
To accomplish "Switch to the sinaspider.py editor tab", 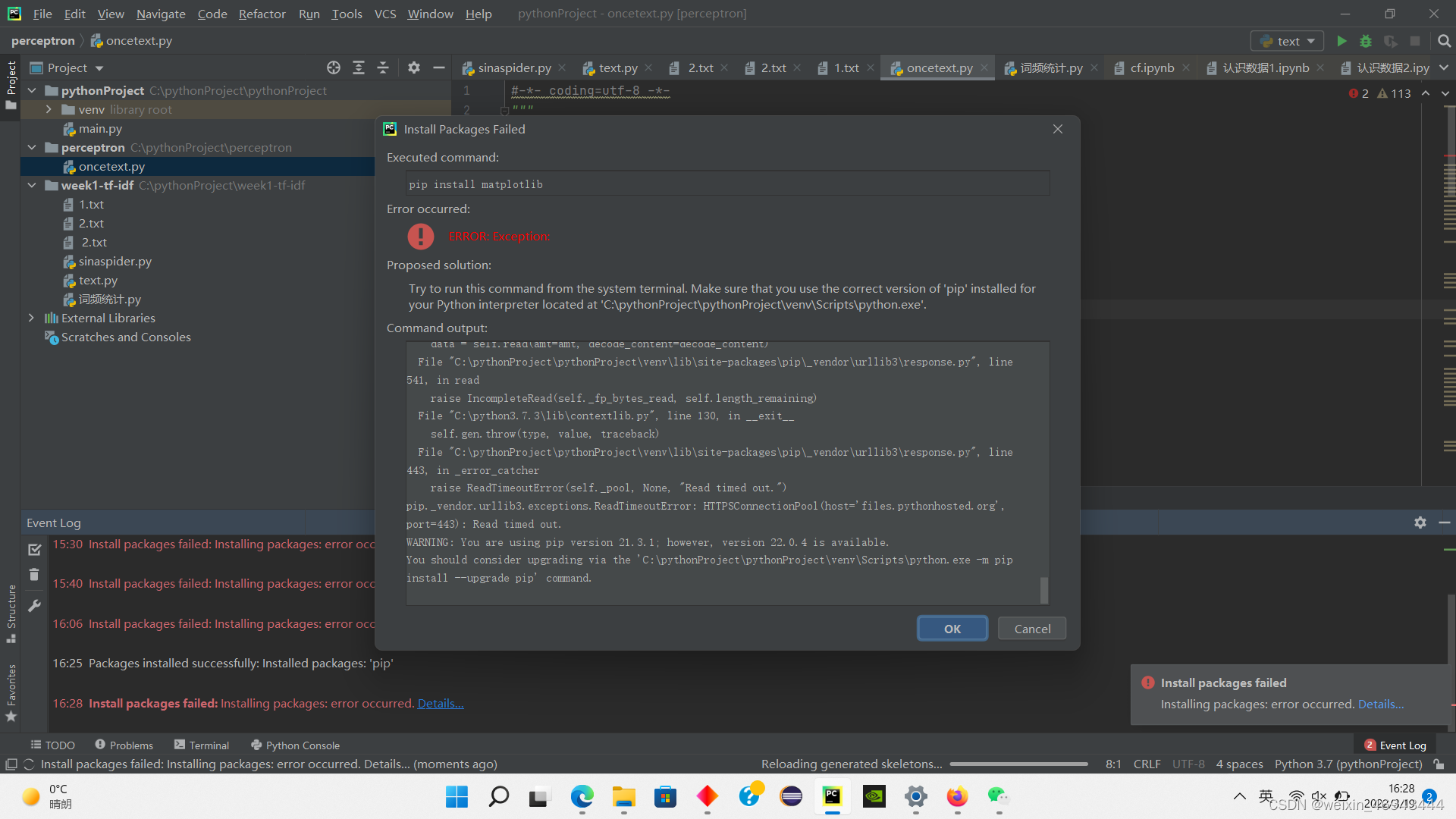I will pos(513,67).
